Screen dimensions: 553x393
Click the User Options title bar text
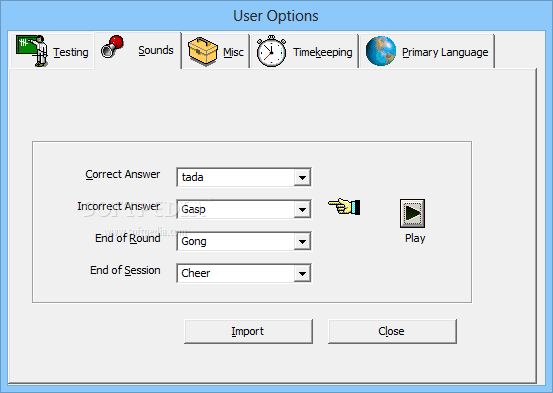click(276, 16)
